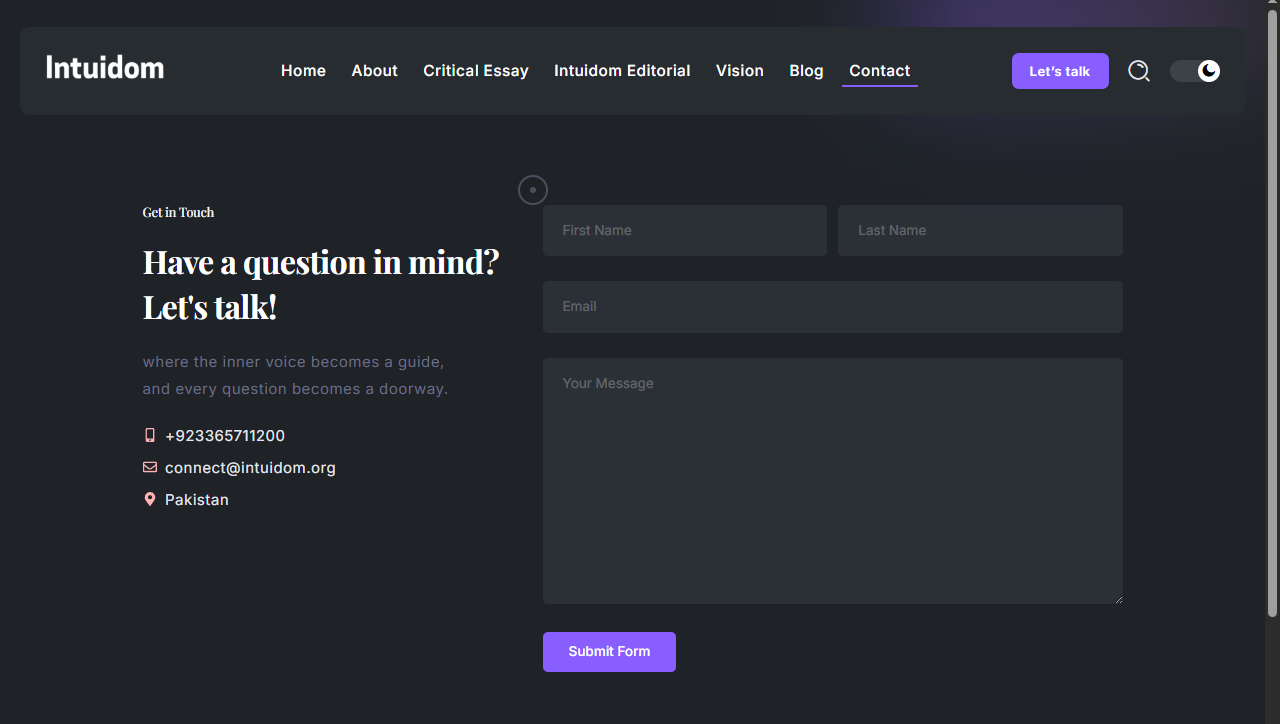The height and width of the screenshot is (724, 1280).
Task: Open the Vision page
Action: click(x=739, y=71)
